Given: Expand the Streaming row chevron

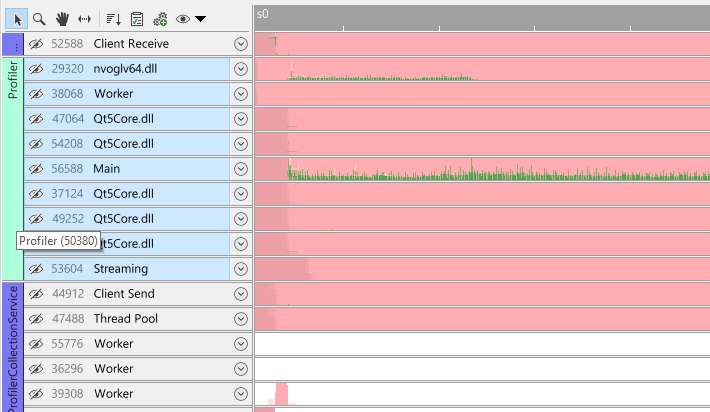Looking at the screenshot, I should [240, 269].
